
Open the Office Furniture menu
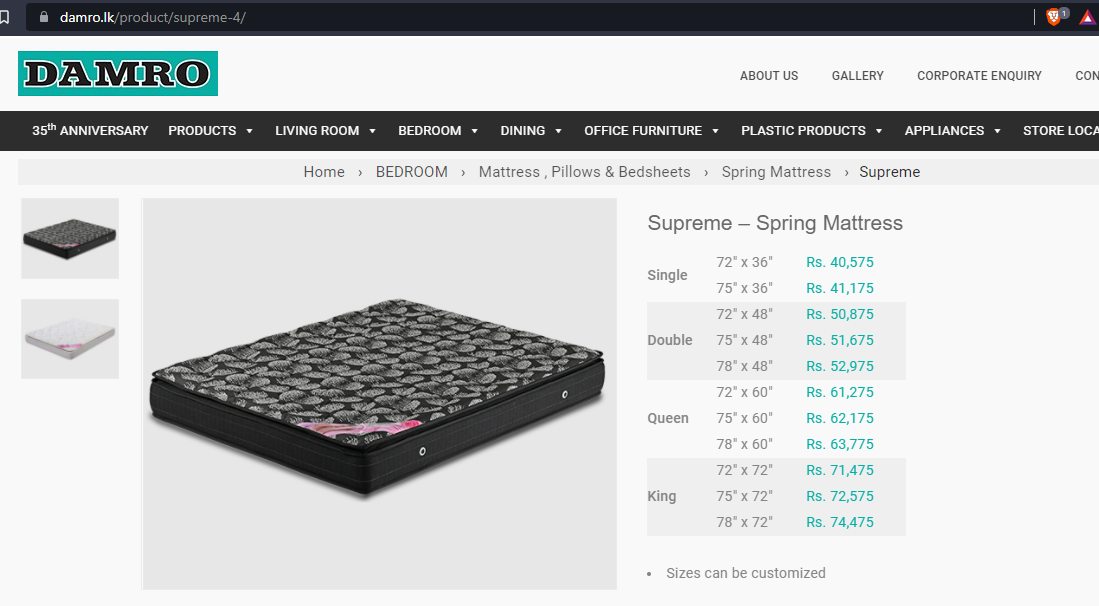coord(643,131)
